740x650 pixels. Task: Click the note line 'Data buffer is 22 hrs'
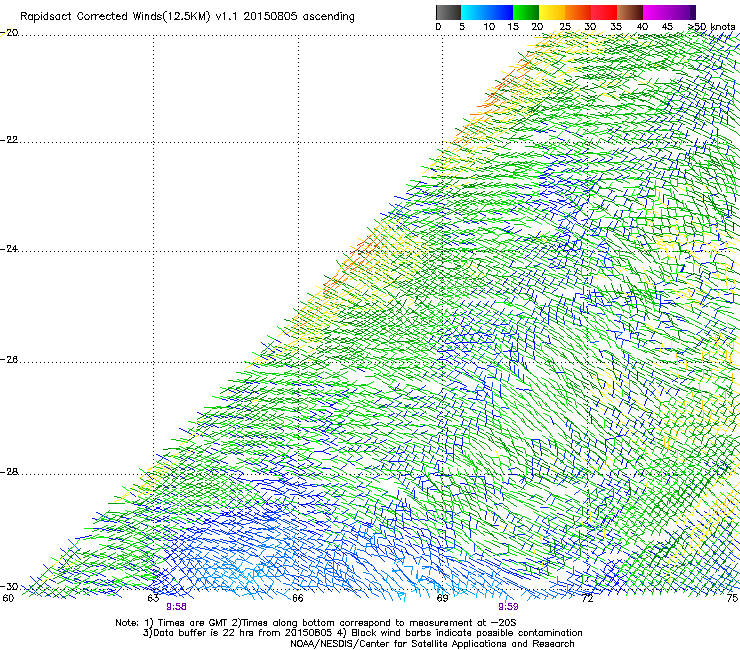coord(204,633)
